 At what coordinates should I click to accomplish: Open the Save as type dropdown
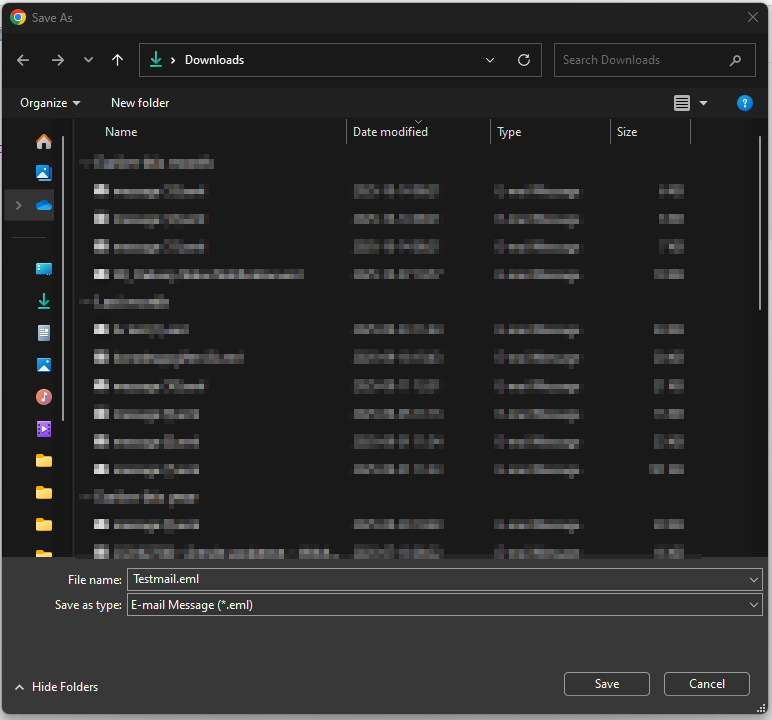[x=753, y=605]
